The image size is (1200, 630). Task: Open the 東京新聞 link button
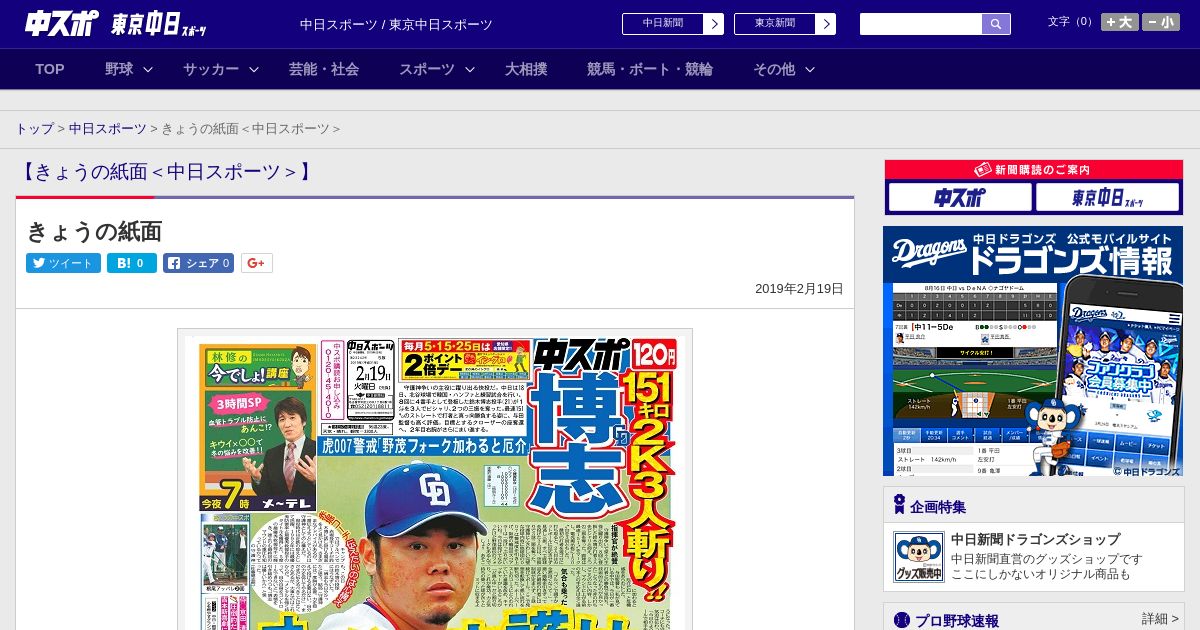click(774, 24)
